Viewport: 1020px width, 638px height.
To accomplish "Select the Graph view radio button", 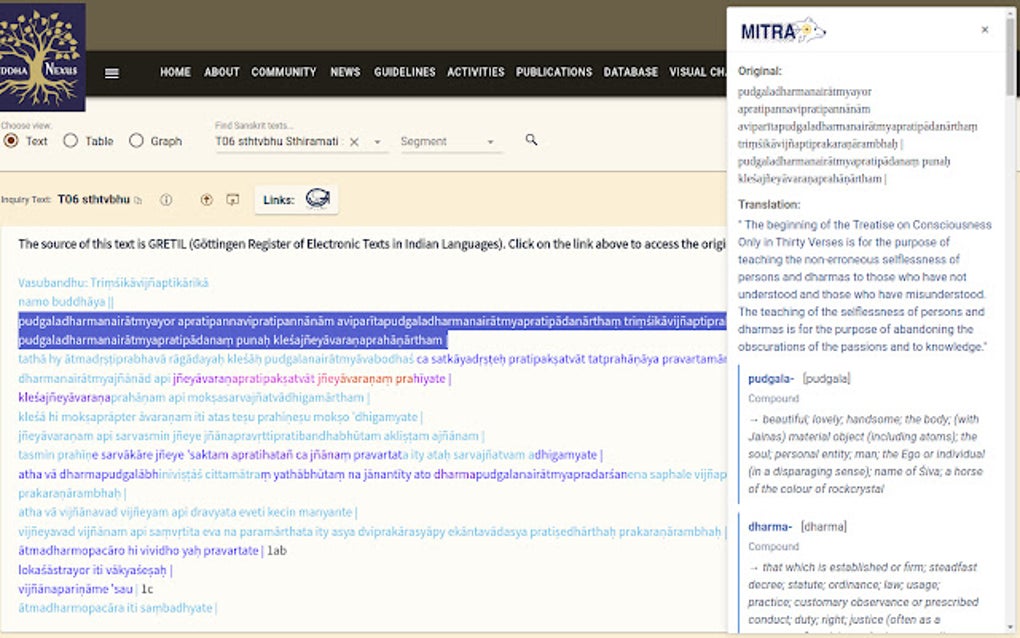I will click(135, 141).
